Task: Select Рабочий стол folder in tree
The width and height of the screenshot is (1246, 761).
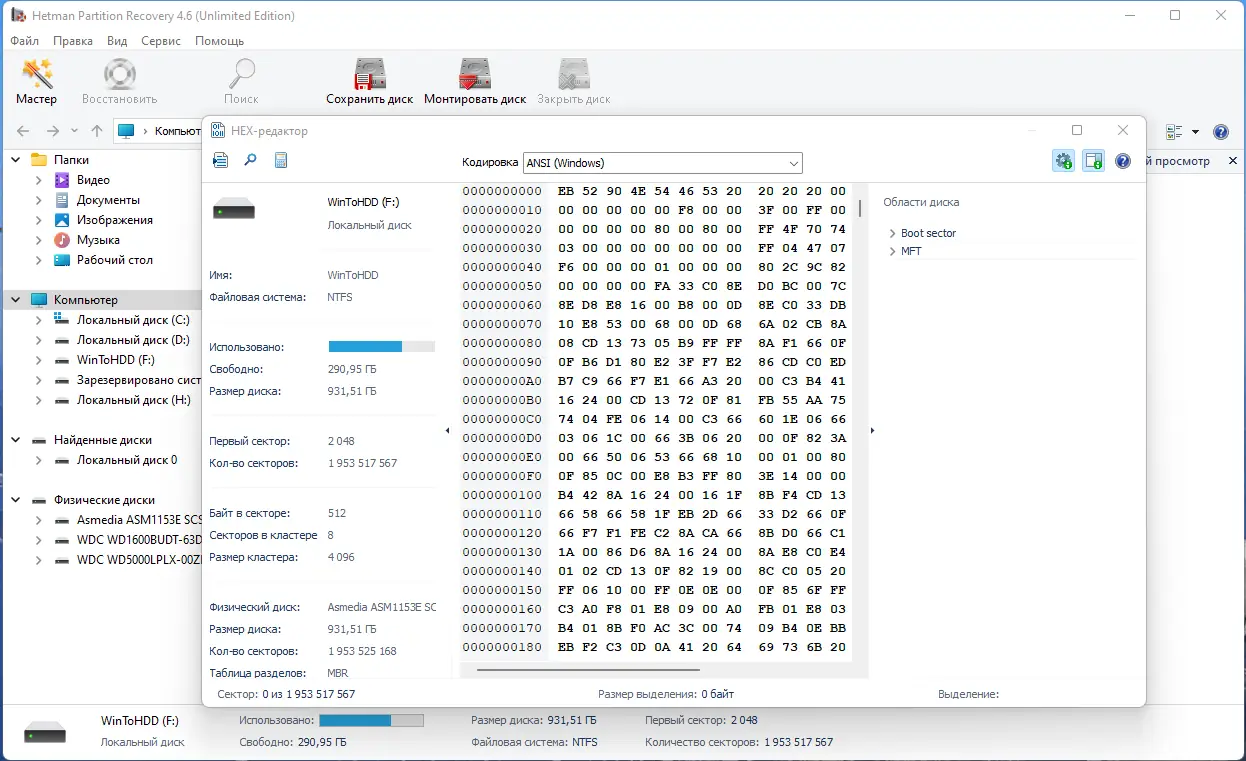Action: click(115, 260)
